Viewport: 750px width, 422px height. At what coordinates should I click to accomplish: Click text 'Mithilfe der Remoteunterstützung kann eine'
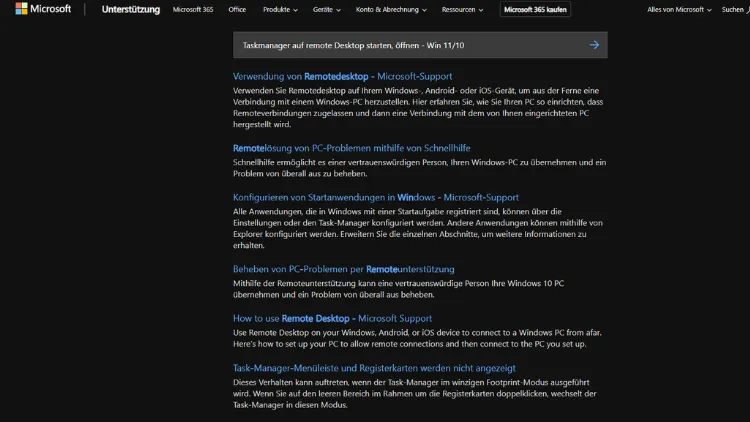click(311, 283)
